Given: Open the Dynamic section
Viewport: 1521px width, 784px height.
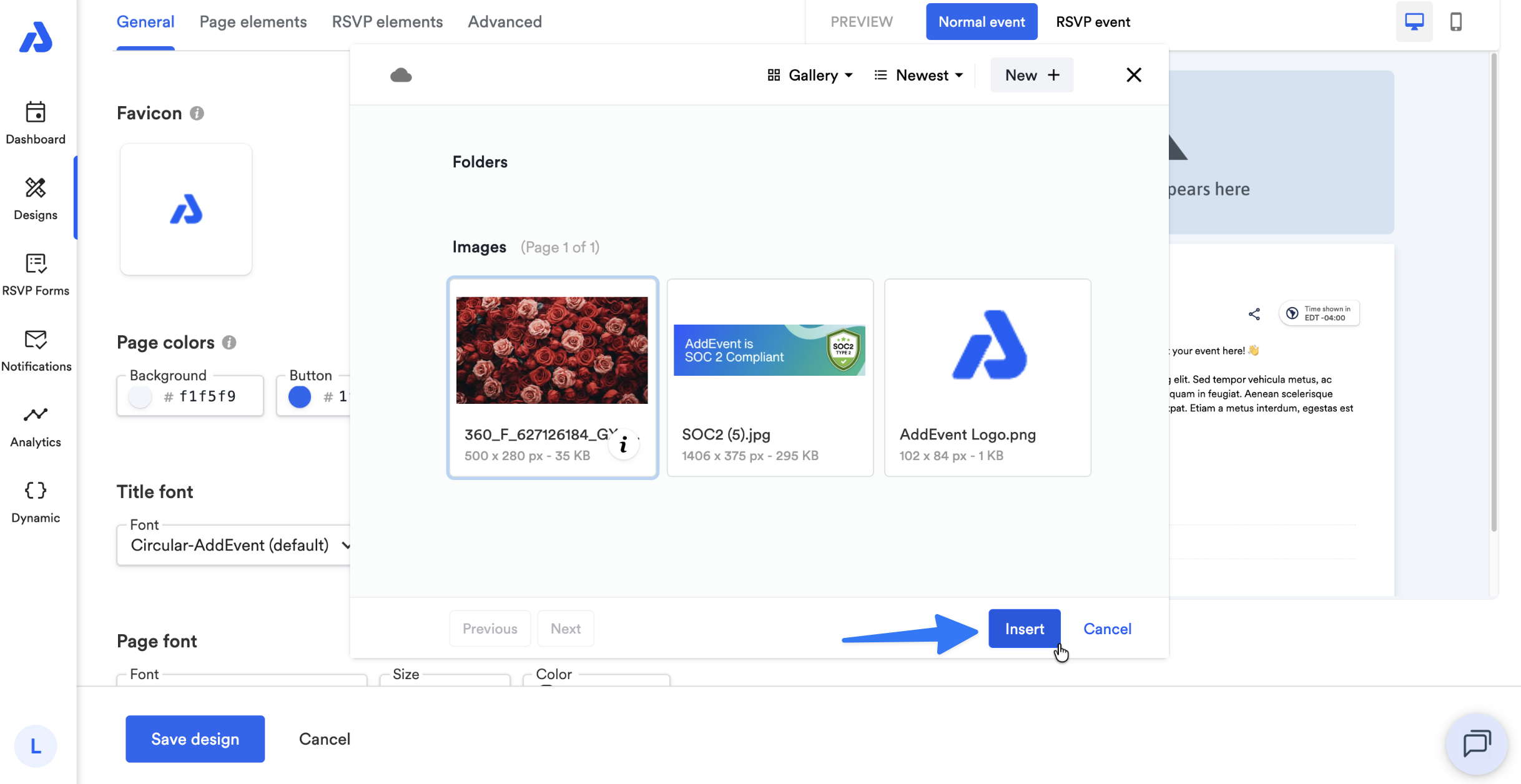Looking at the screenshot, I should tap(36, 501).
